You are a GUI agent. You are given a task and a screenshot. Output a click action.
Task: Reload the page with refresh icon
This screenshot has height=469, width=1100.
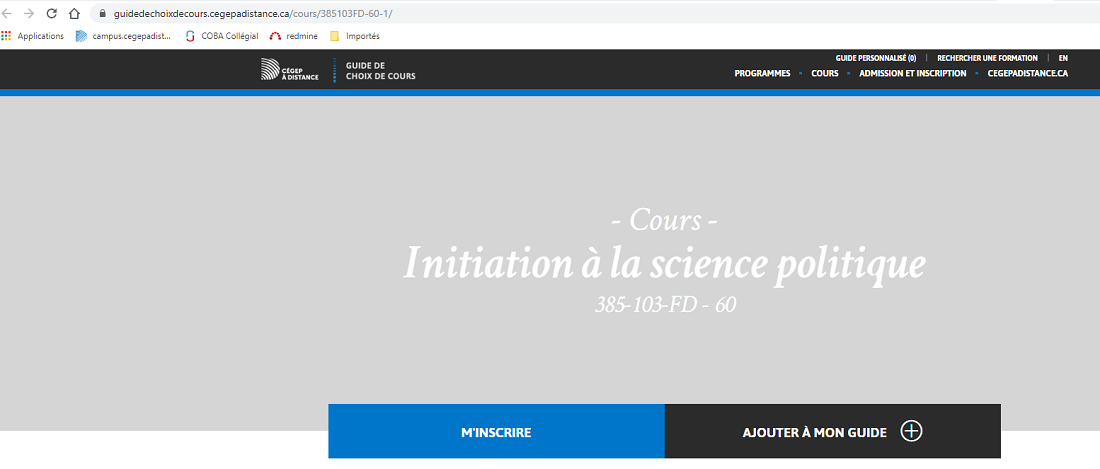[x=51, y=14]
